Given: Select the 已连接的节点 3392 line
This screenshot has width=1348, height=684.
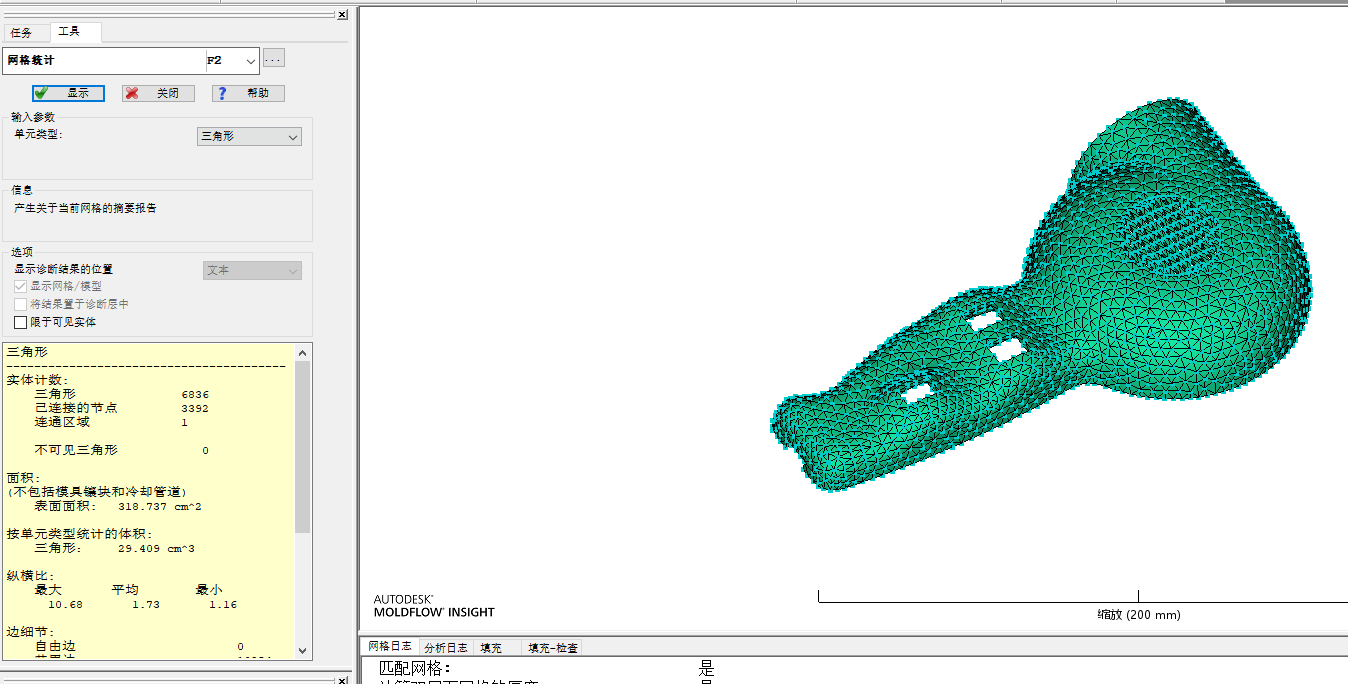Looking at the screenshot, I should pos(121,408).
